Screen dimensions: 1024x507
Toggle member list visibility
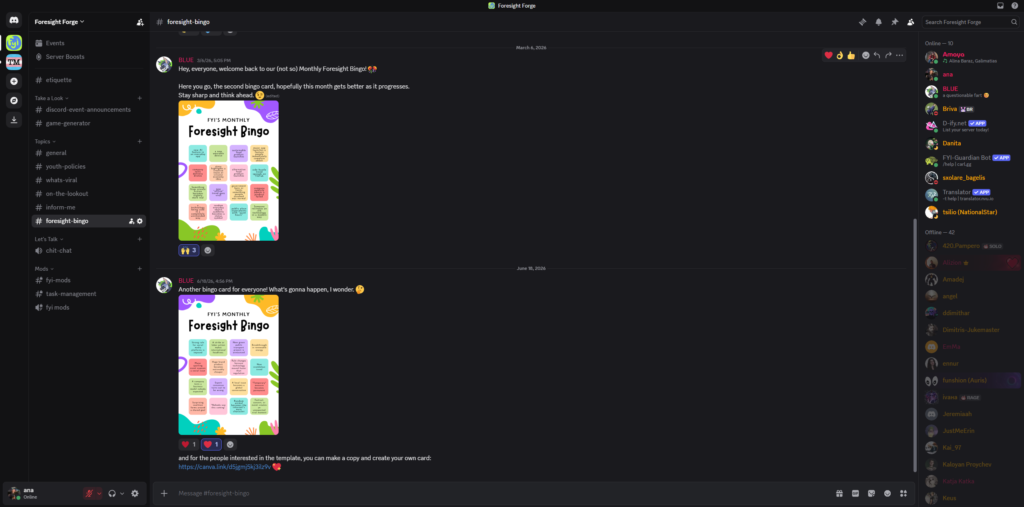(x=911, y=22)
